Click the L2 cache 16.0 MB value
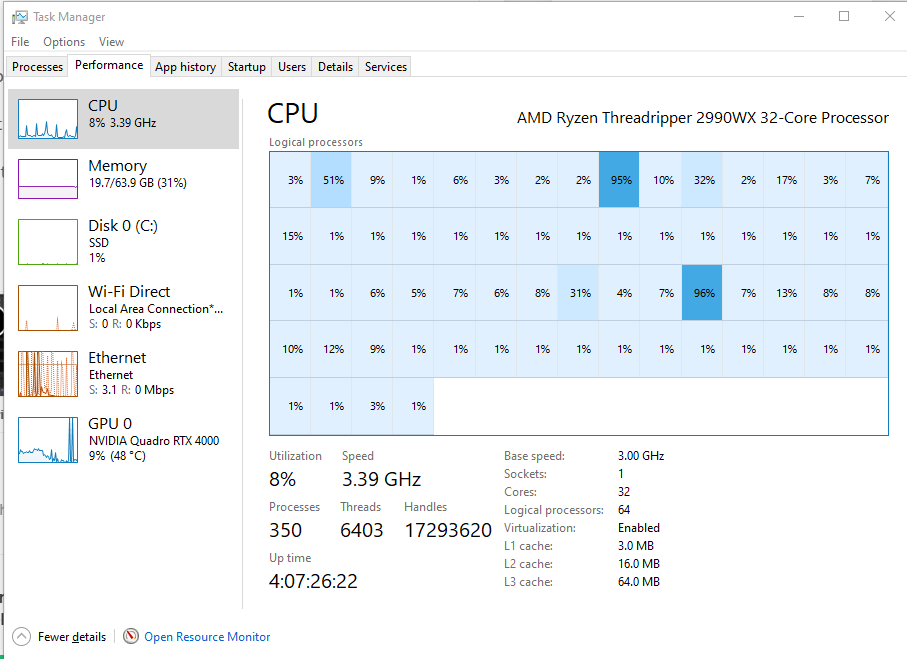Screen dimensions: 916x659 tap(639, 564)
